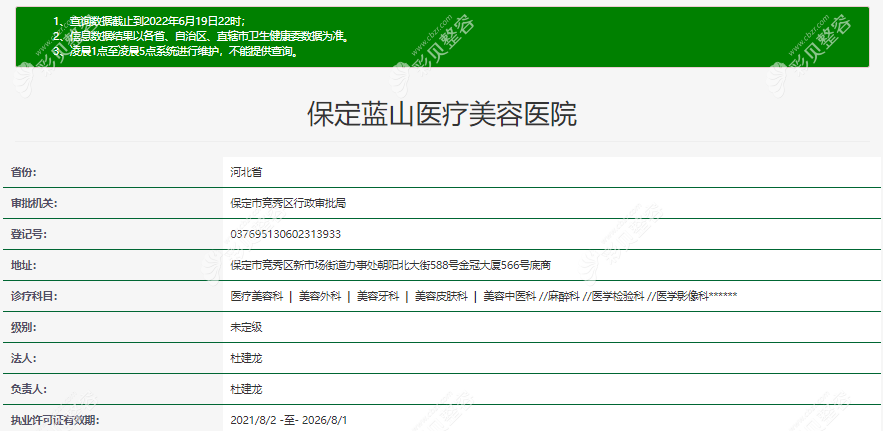
Task: Select the validity period 2021/8/2 -至- 2026/8/1
Action: click(x=289, y=420)
